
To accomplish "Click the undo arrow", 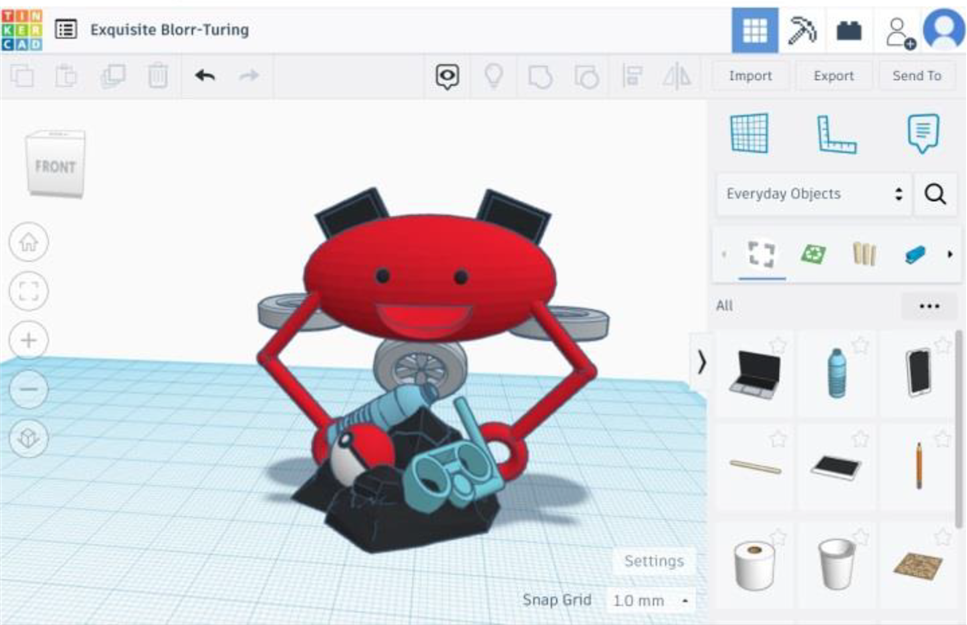I will click(205, 76).
